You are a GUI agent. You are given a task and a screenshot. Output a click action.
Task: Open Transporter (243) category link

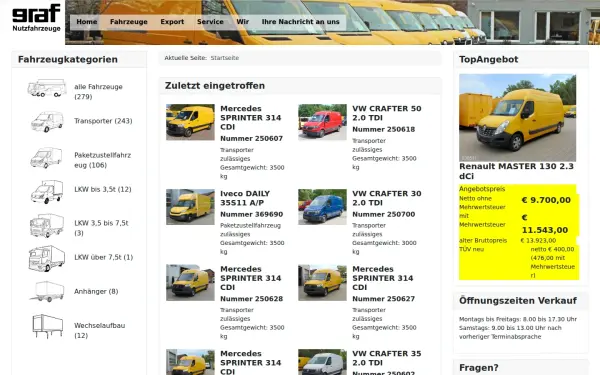coord(103,121)
